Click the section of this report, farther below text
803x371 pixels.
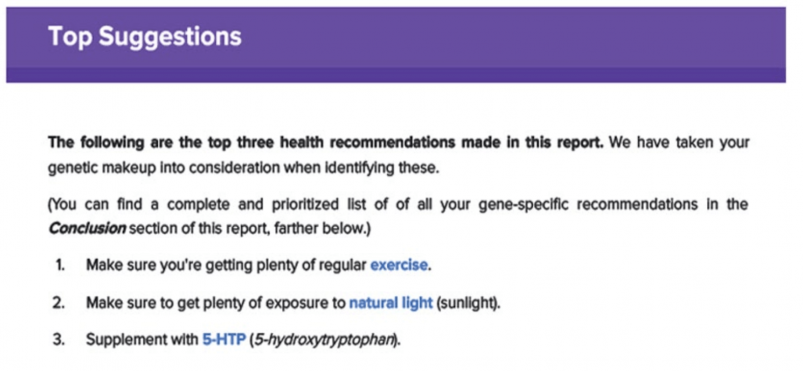[x=249, y=229]
